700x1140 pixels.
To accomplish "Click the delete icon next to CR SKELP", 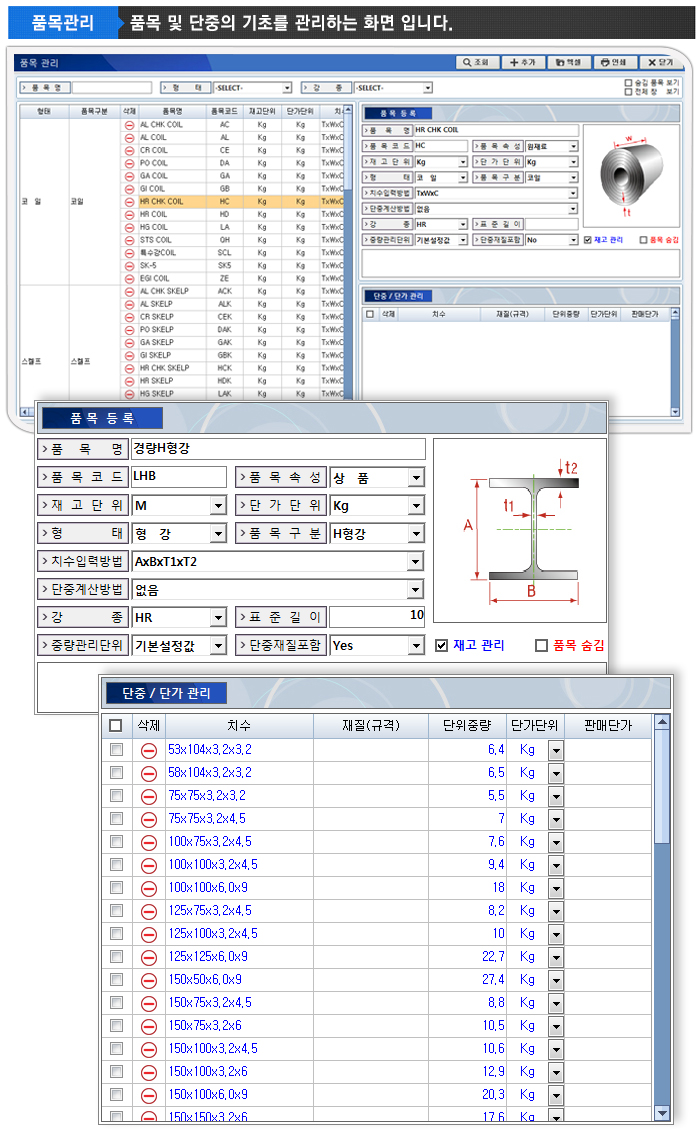I will [129, 317].
